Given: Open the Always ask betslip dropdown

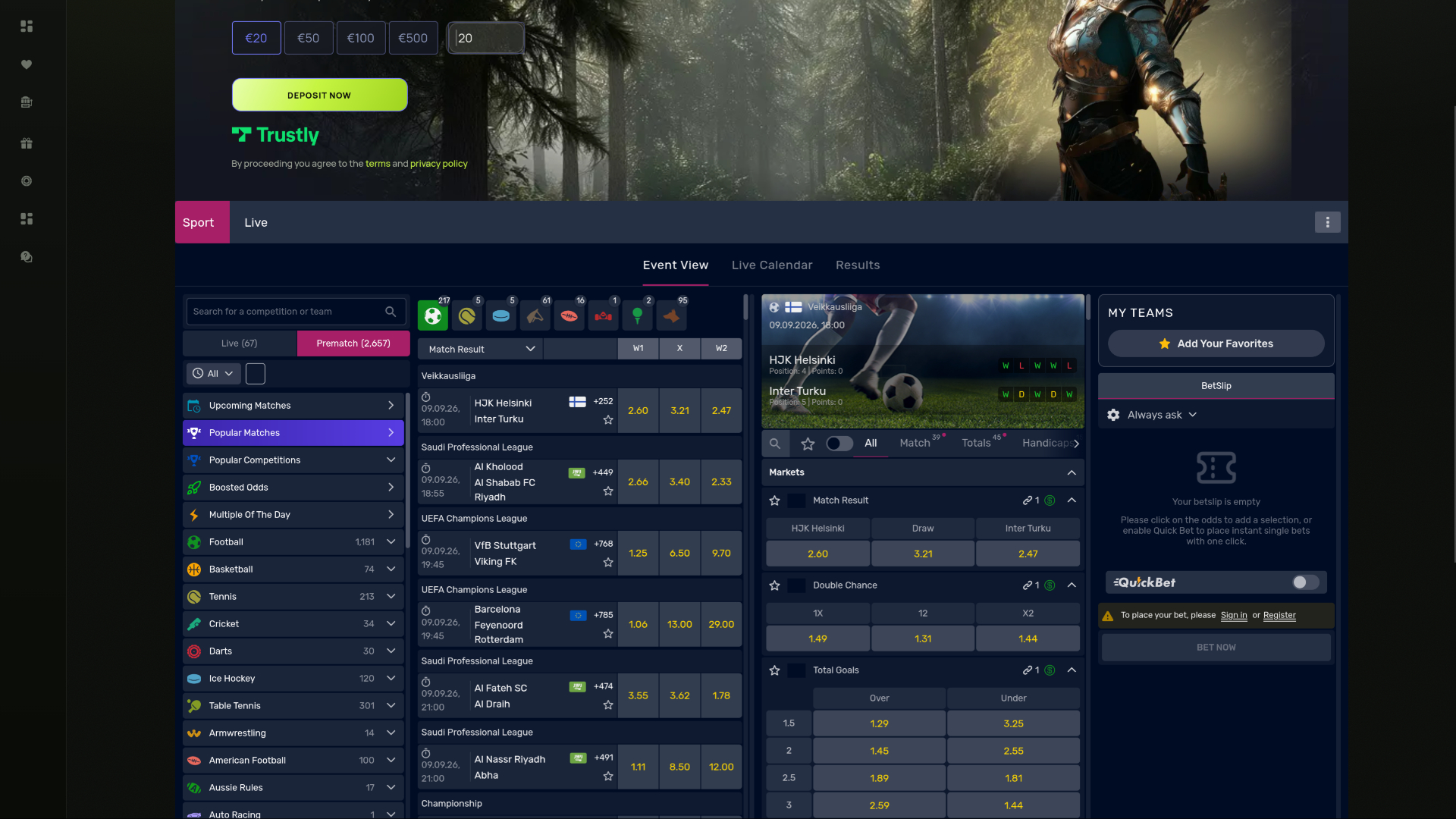Looking at the screenshot, I should (x=1162, y=415).
